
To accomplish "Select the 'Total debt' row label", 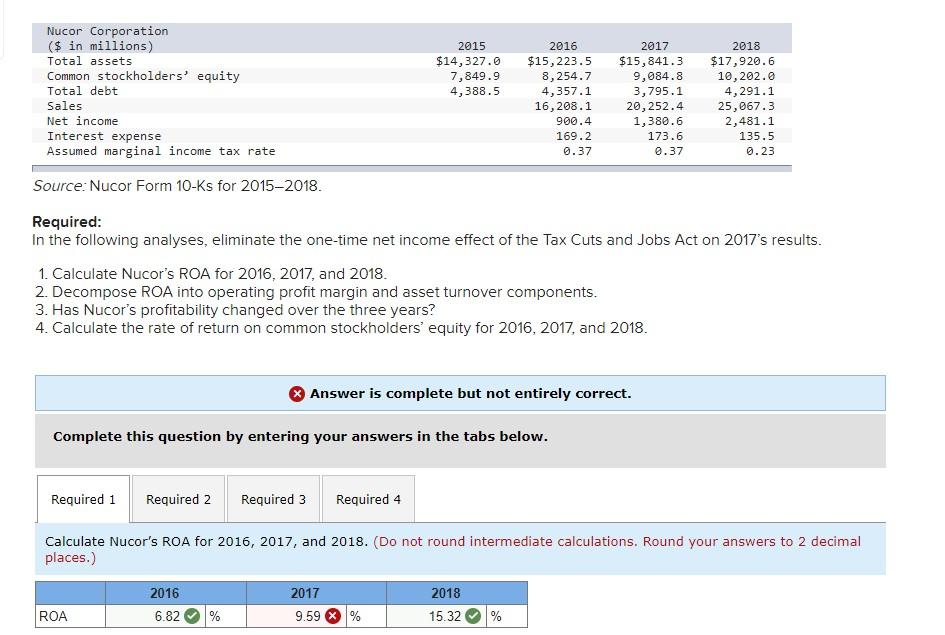I will coord(83,91).
